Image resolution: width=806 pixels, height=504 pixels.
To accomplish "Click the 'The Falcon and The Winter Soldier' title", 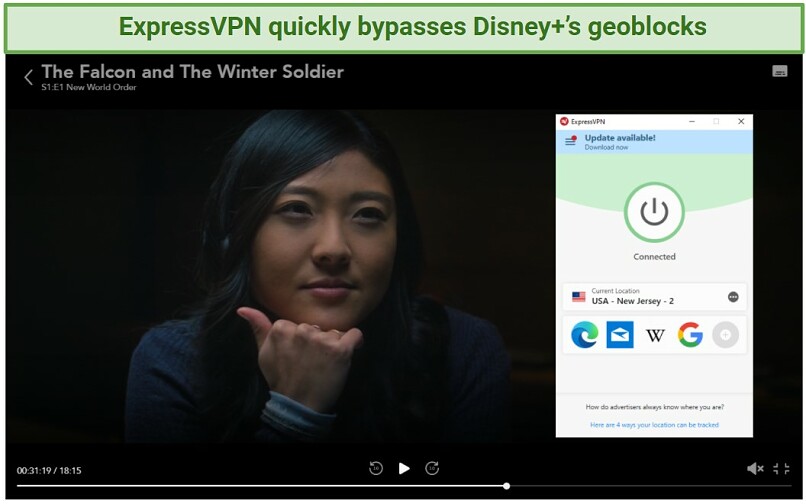I will point(192,71).
